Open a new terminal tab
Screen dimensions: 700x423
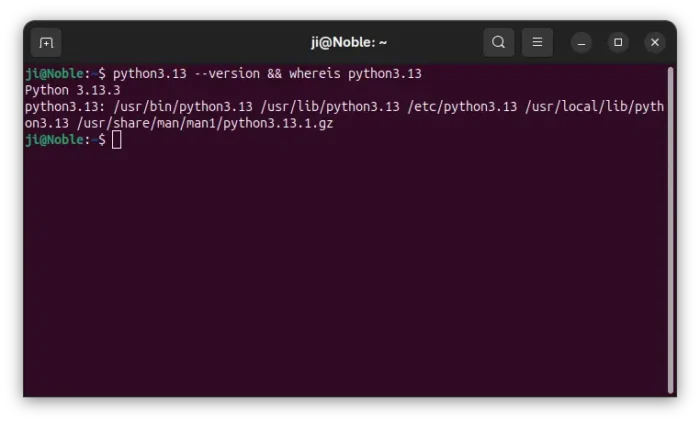click(x=46, y=43)
